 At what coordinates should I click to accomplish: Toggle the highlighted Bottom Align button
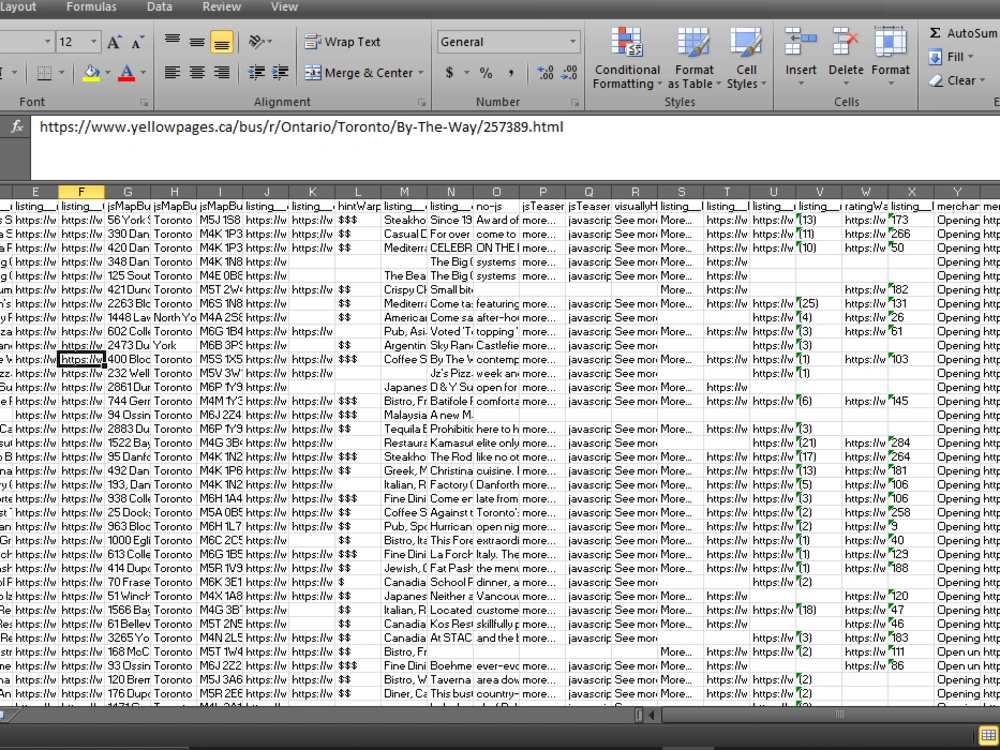click(x=221, y=43)
